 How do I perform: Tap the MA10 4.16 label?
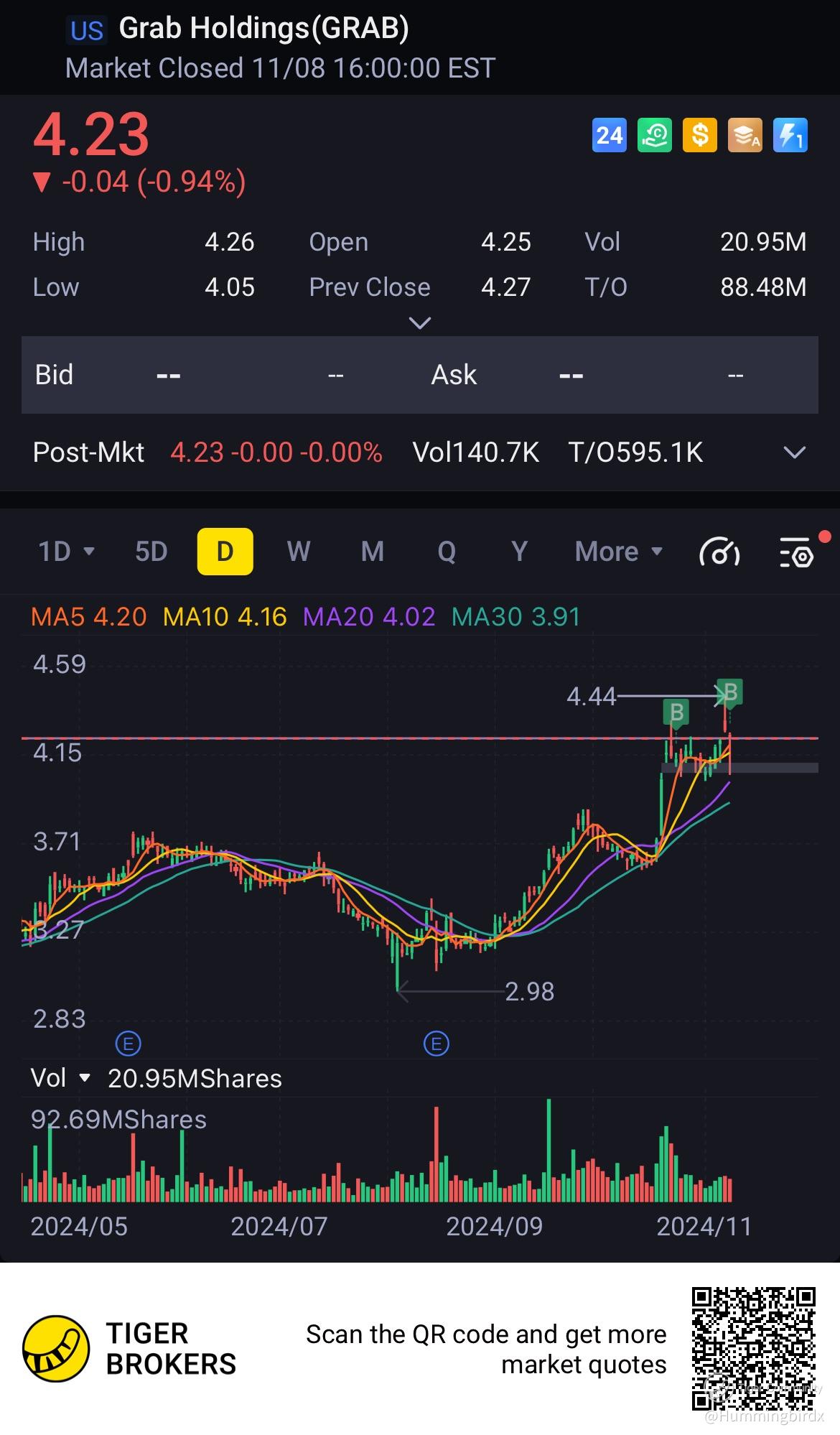(x=225, y=617)
